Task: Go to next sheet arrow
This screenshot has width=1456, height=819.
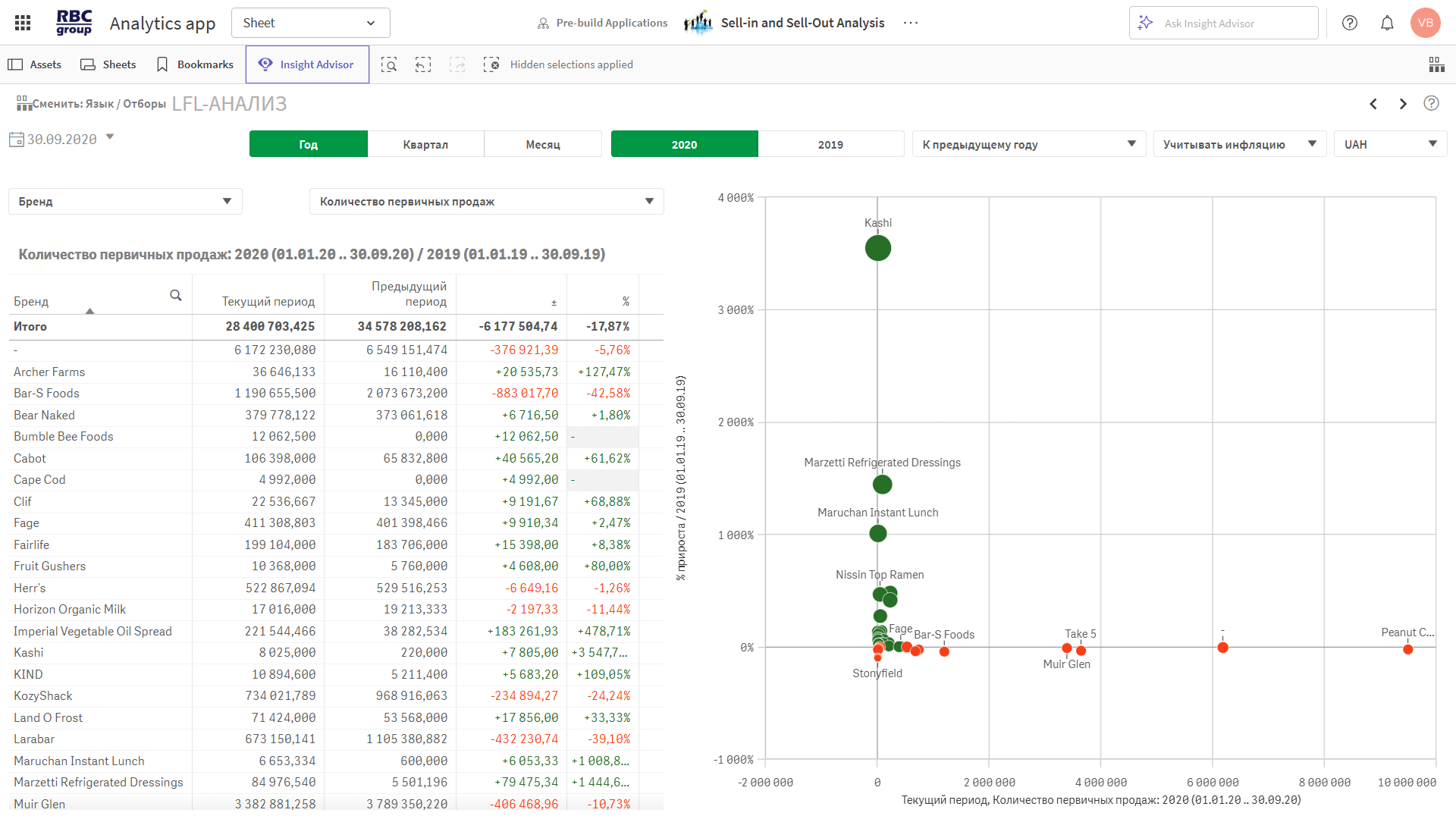Action: (x=1403, y=104)
